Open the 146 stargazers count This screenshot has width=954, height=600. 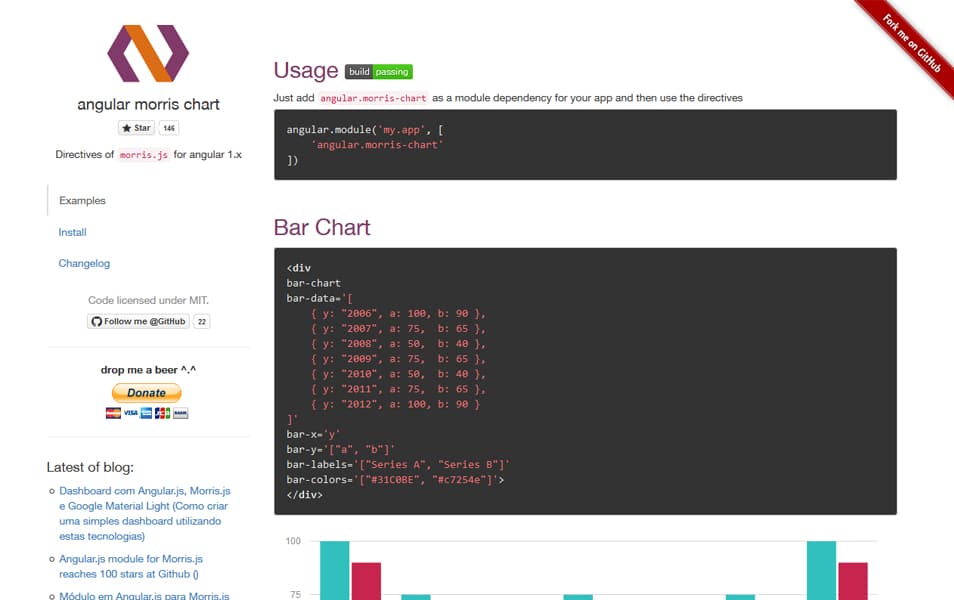point(169,128)
